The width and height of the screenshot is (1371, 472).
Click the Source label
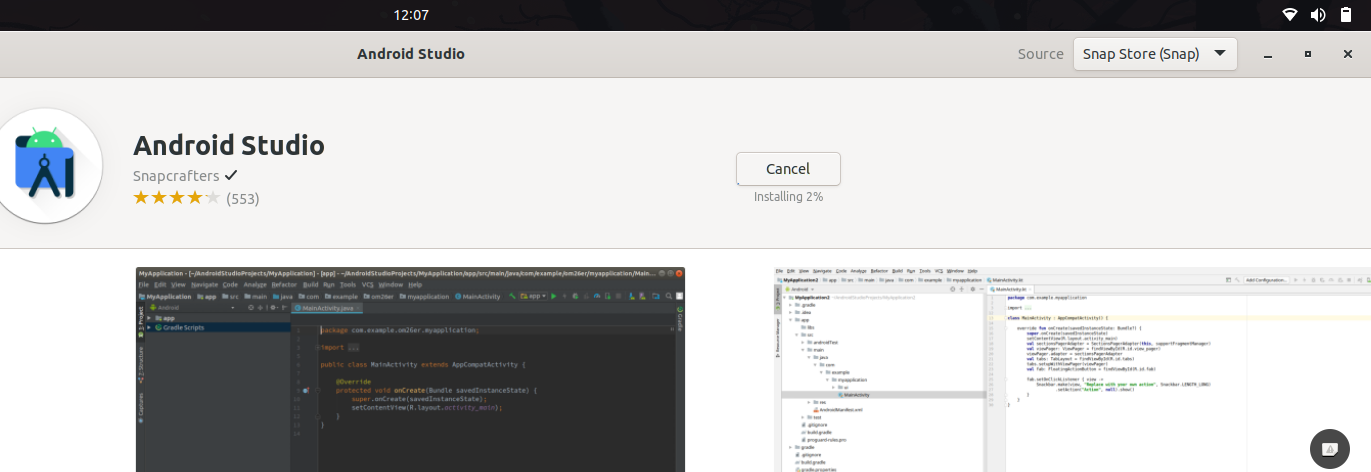point(1040,54)
